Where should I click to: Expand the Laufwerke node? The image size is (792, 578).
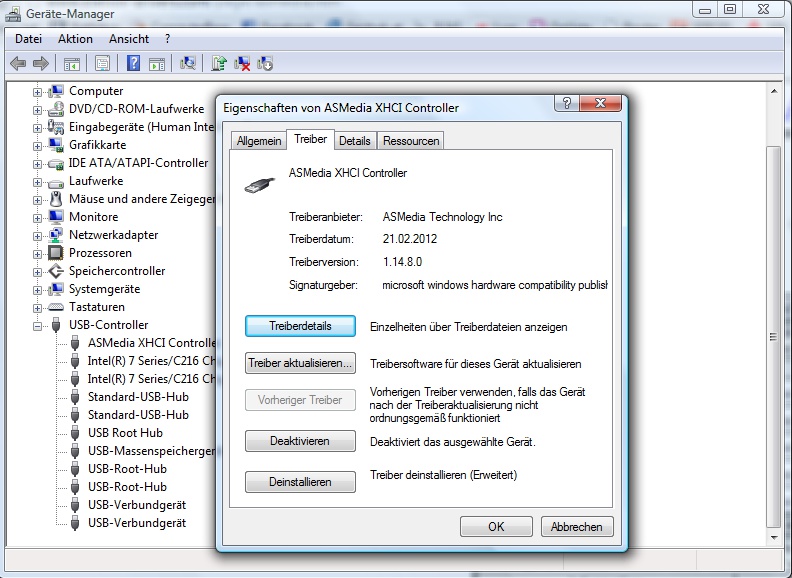point(37,182)
